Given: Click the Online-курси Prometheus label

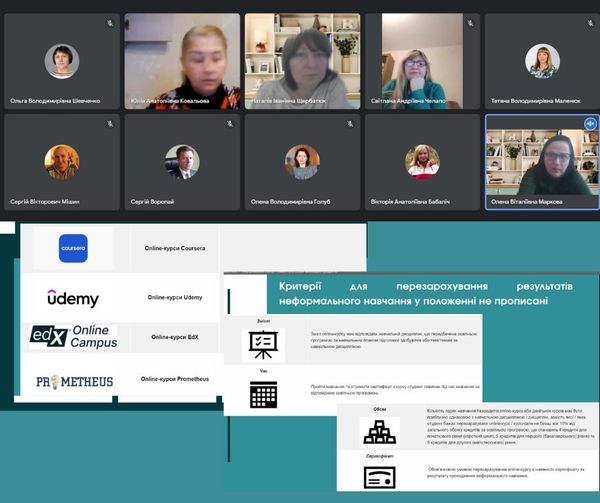Looking at the screenshot, I should click(175, 380).
